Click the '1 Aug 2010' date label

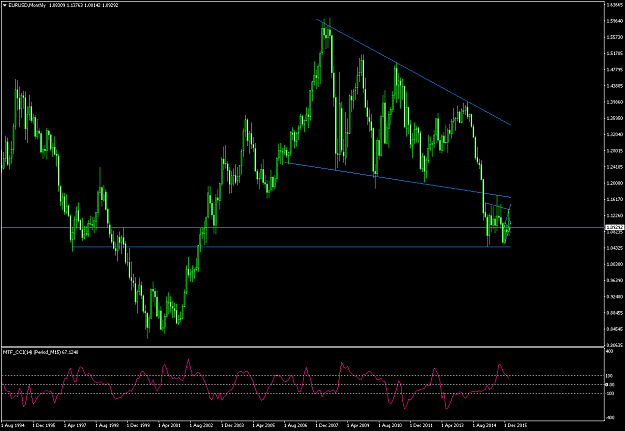[x=390, y=425]
